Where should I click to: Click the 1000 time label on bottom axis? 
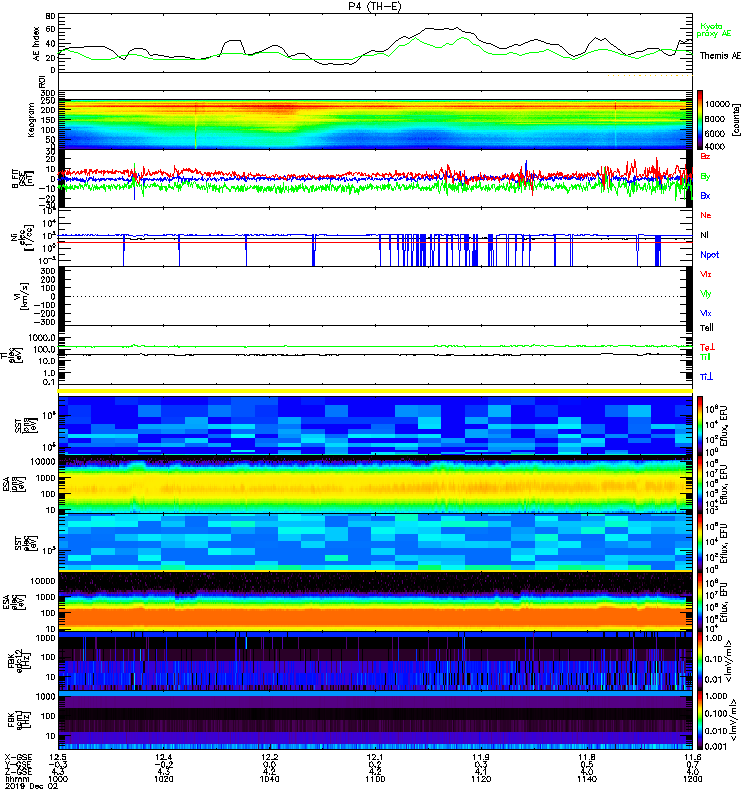(x=58, y=779)
